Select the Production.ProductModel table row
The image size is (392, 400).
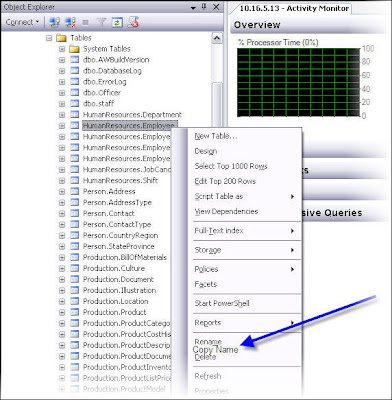[124, 389]
